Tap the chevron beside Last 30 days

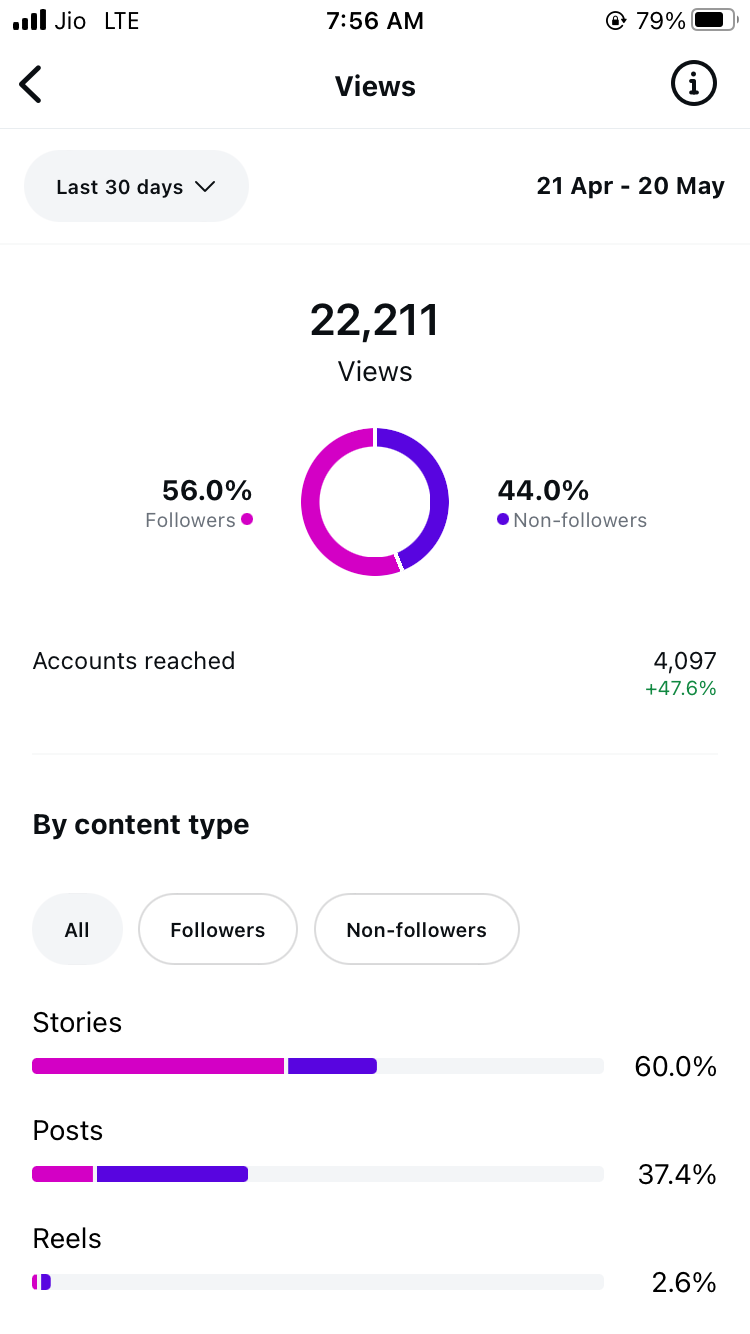point(205,186)
